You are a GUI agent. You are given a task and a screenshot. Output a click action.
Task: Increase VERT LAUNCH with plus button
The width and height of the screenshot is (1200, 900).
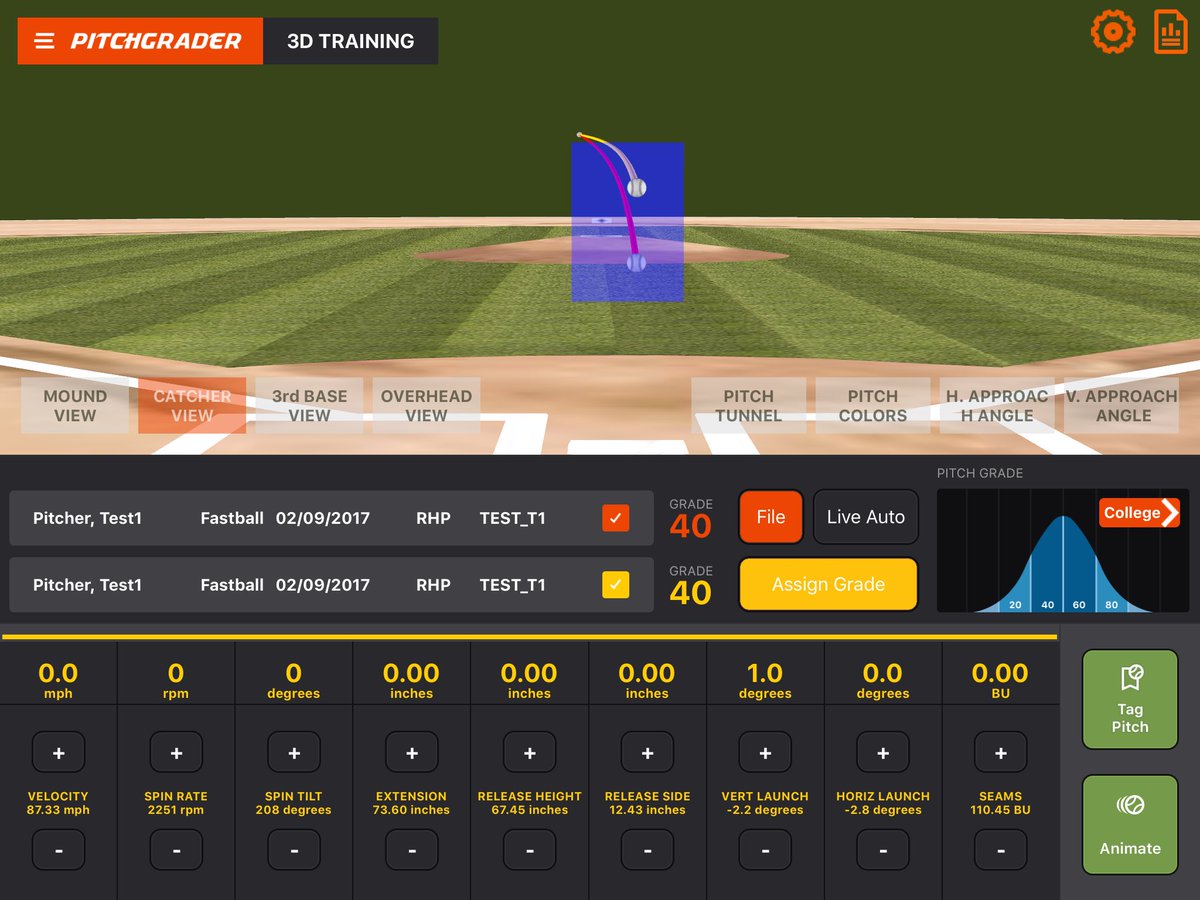766,753
